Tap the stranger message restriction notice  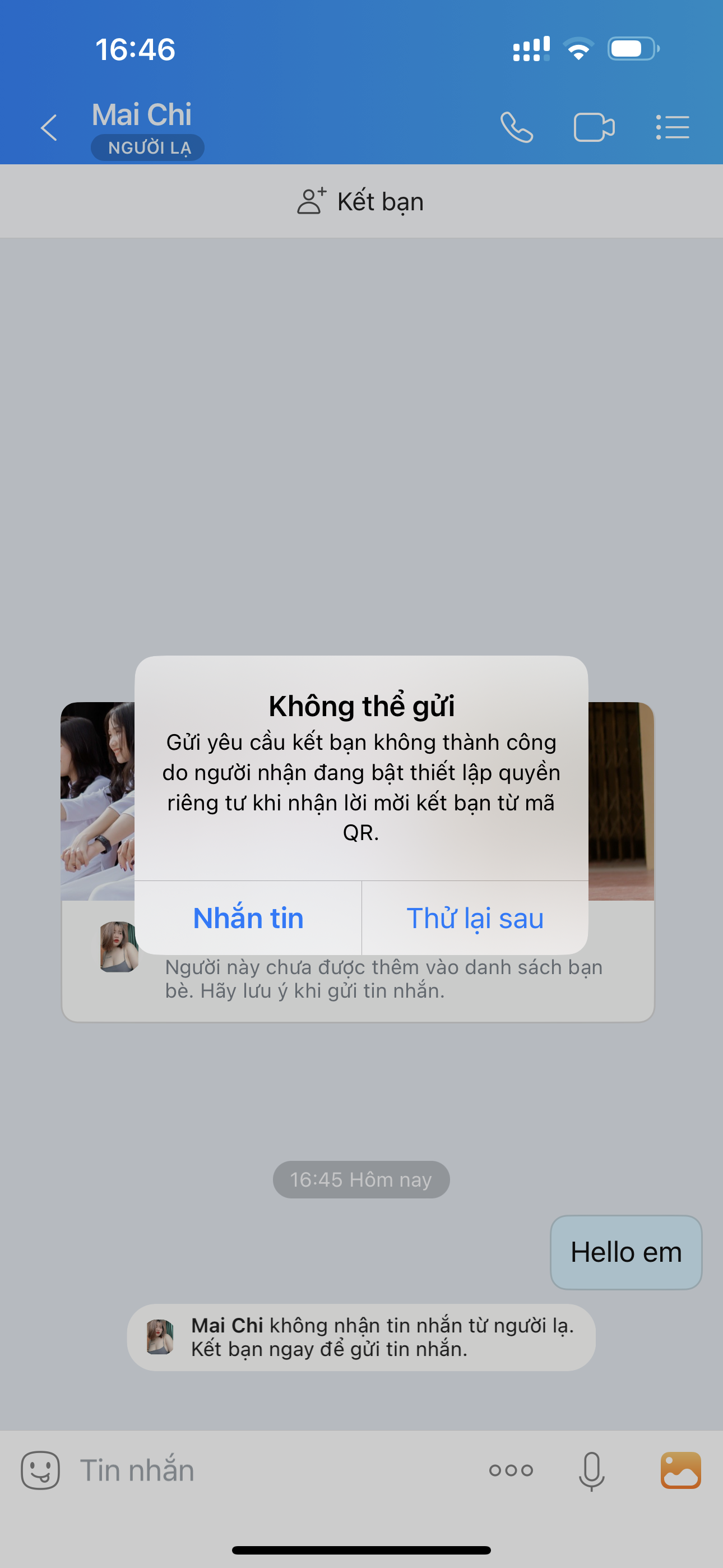361,1338
